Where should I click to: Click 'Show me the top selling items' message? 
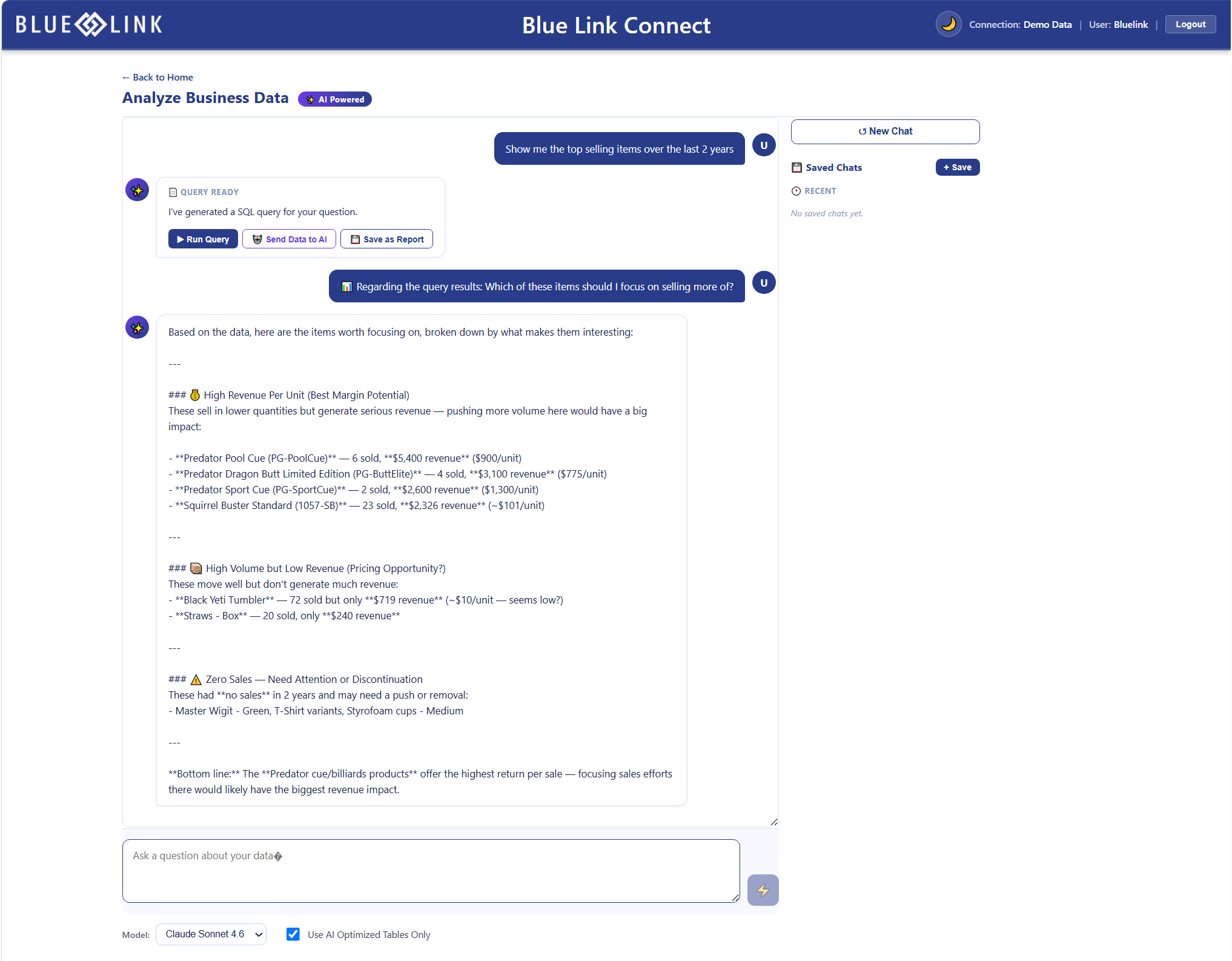click(619, 148)
